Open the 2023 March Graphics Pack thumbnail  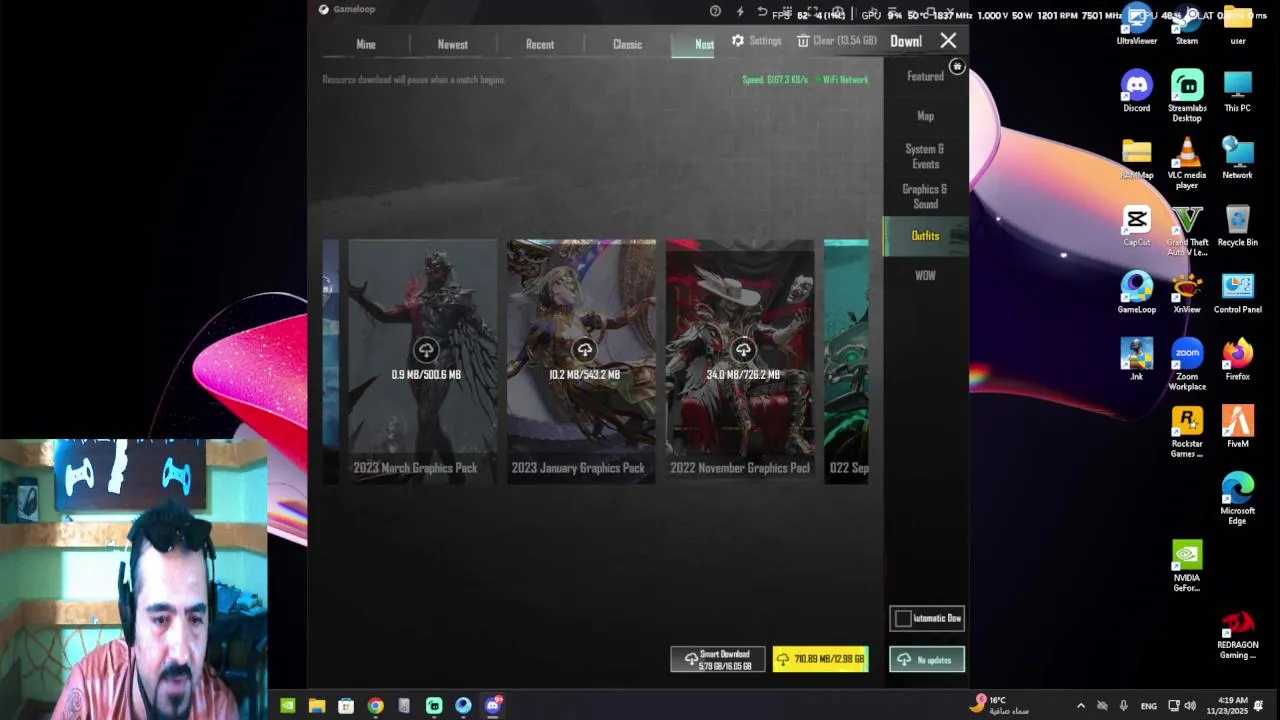point(421,361)
